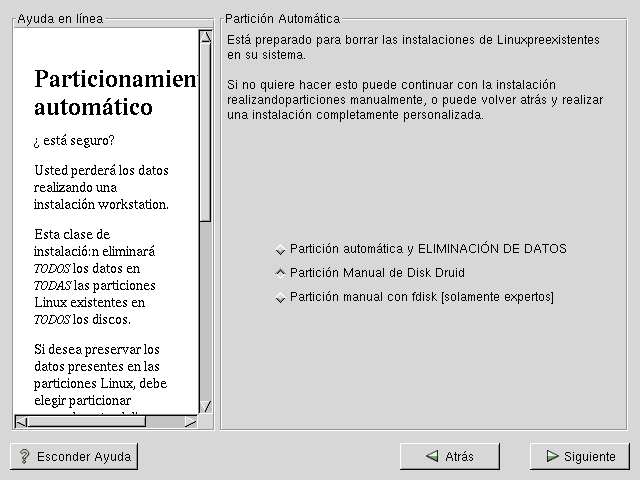Click the vertical scrollbar thumb in help panel

point(205,130)
